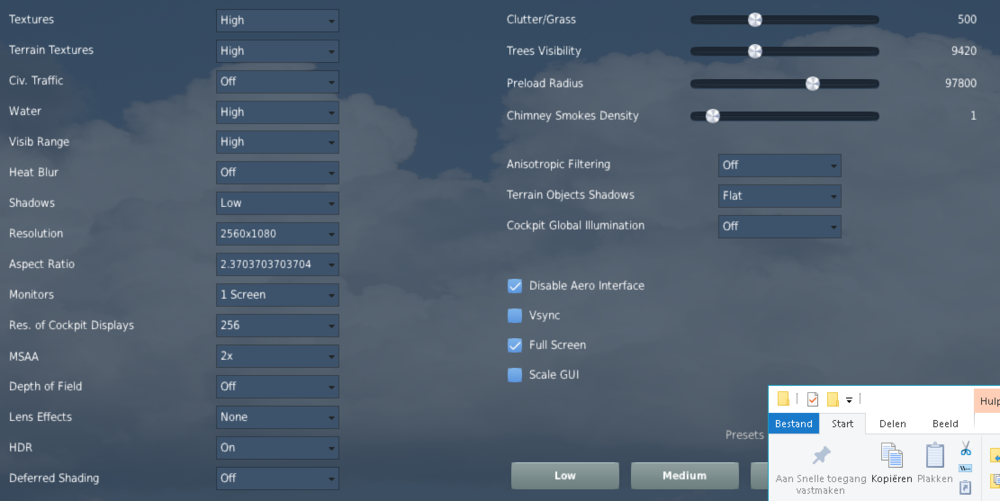
Task: Expand the Aspect Ratio dropdown
Action: (277, 265)
